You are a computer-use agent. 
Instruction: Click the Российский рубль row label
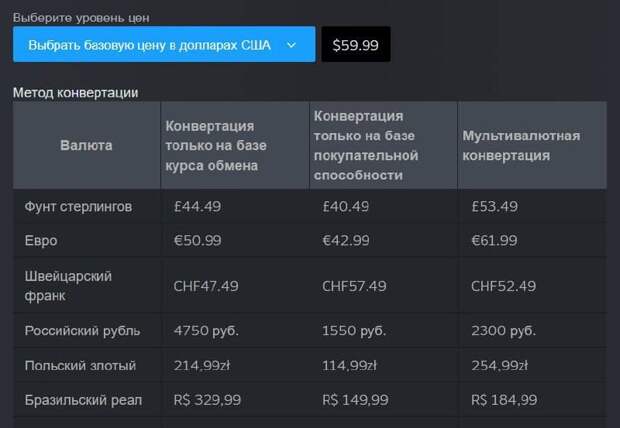82,331
